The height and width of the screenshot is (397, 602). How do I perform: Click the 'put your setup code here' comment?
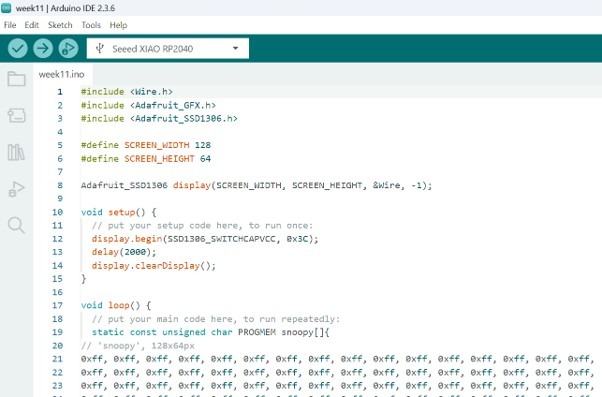tap(202, 225)
